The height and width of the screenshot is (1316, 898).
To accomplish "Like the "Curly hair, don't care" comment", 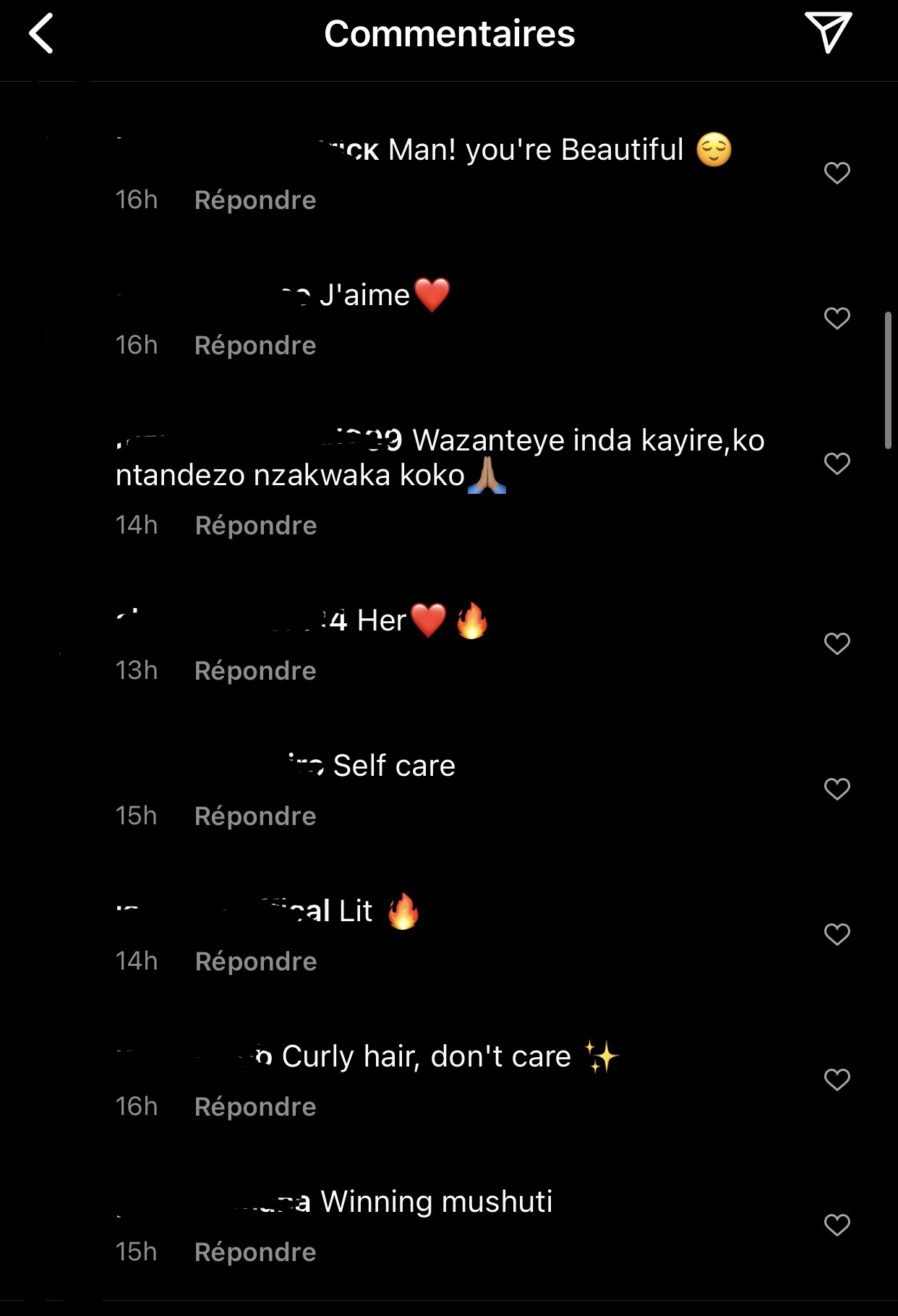I will [837, 1080].
